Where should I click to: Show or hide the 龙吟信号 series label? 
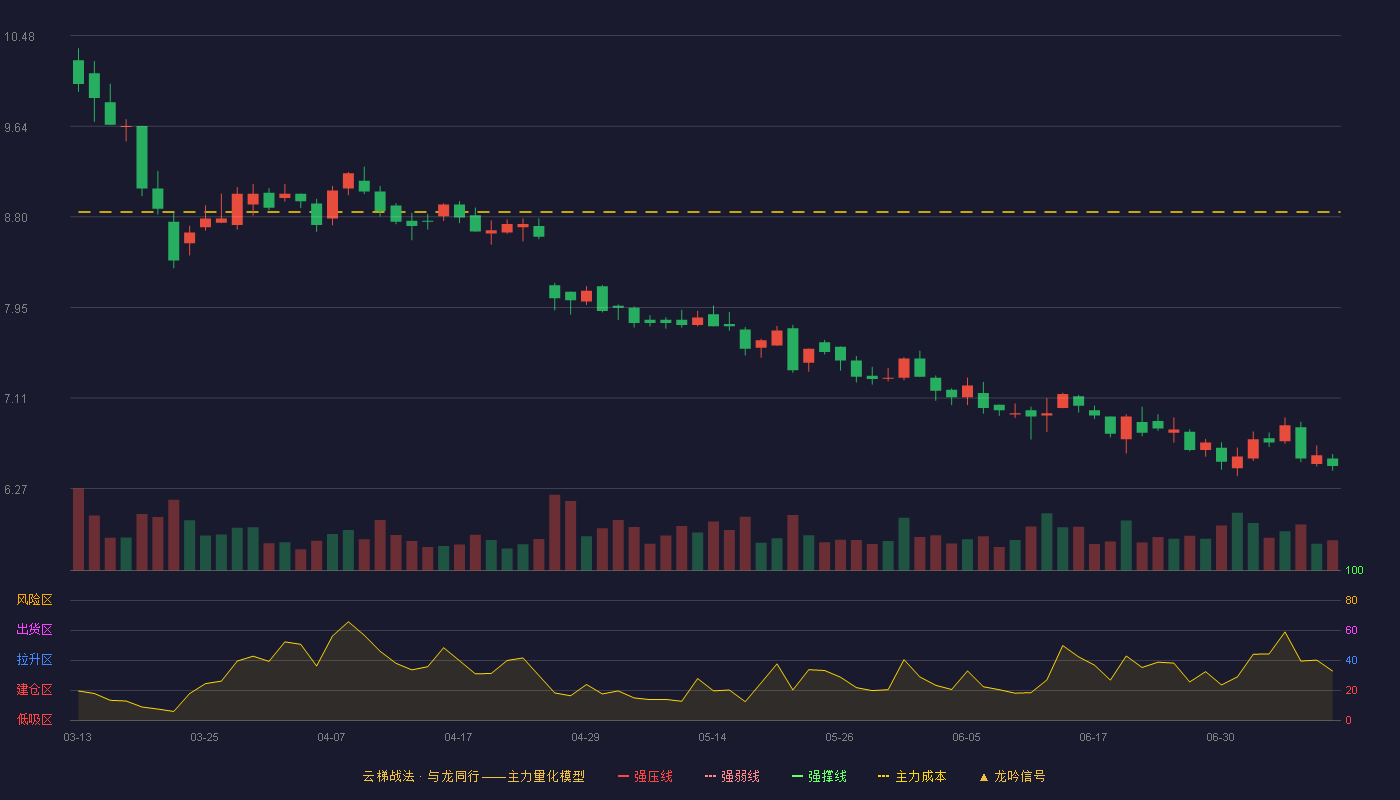tap(1019, 777)
